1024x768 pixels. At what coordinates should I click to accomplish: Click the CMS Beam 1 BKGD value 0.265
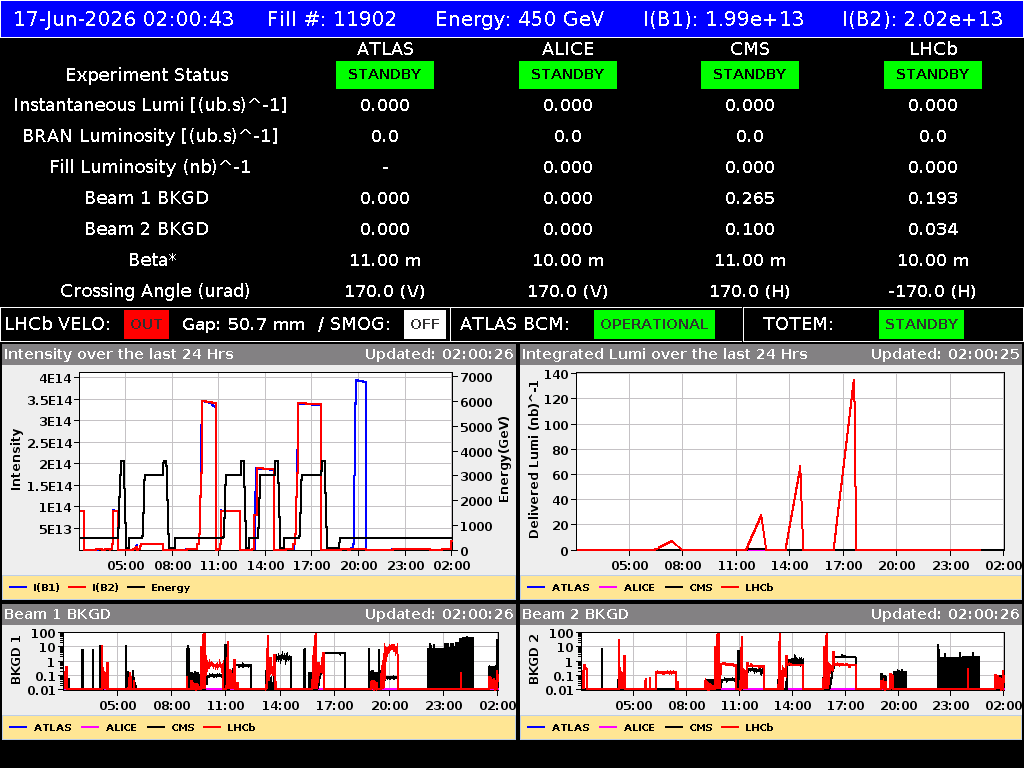(x=750, y=199)
